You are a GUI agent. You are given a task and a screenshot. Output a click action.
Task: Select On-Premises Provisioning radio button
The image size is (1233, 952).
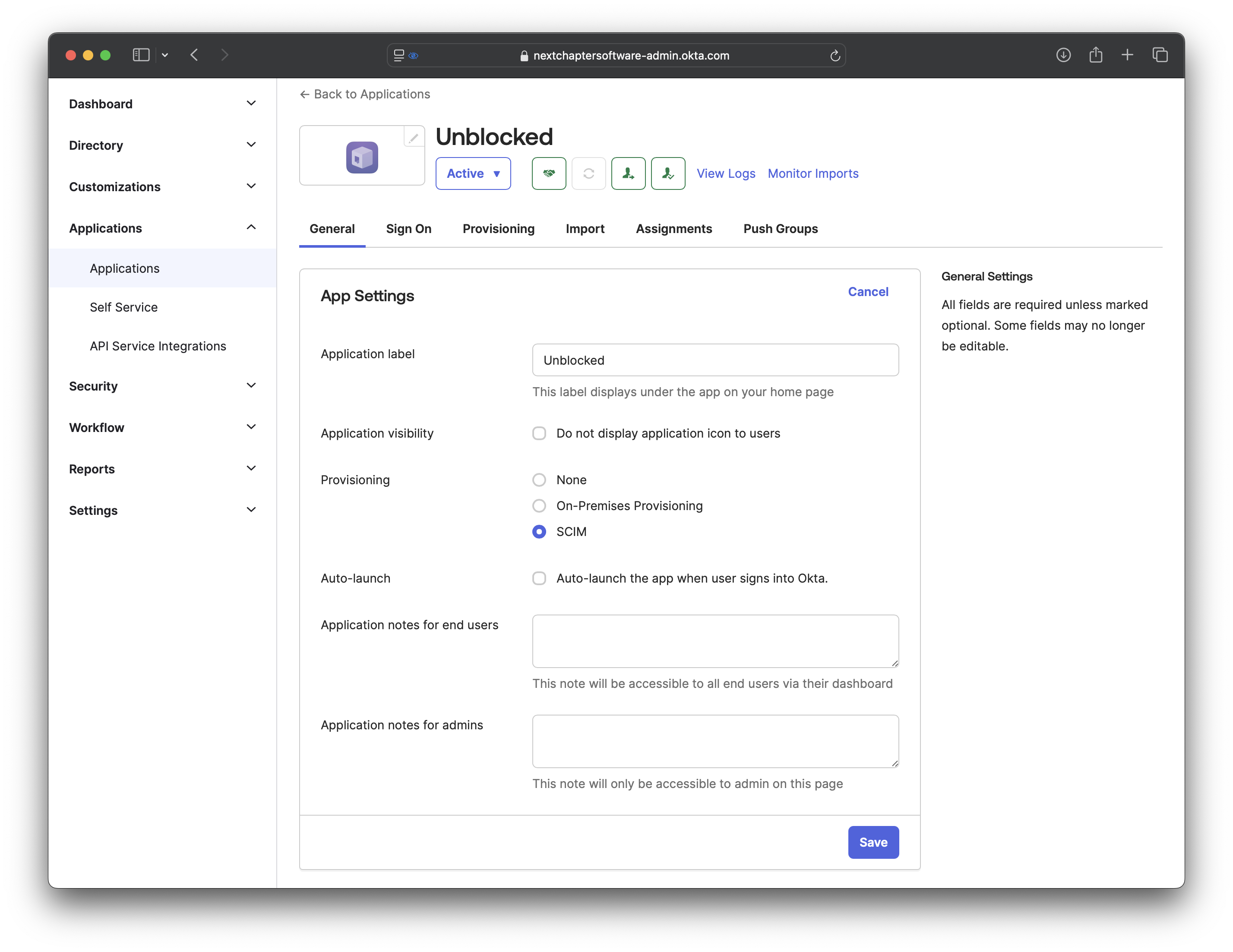click(539, 506)
